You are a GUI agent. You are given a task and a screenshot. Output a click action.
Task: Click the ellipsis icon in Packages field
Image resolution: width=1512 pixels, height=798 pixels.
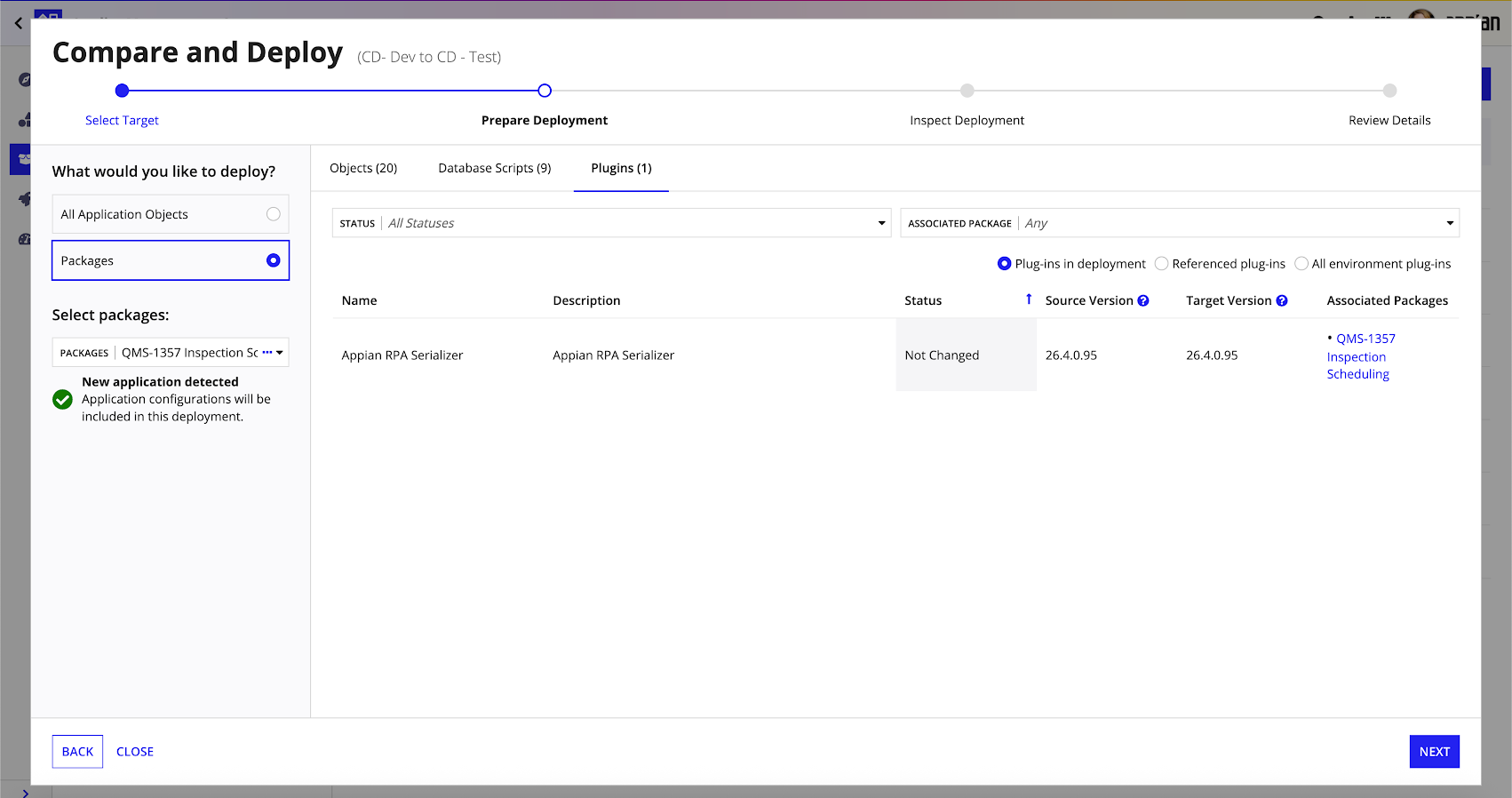[x=267, y=353]
